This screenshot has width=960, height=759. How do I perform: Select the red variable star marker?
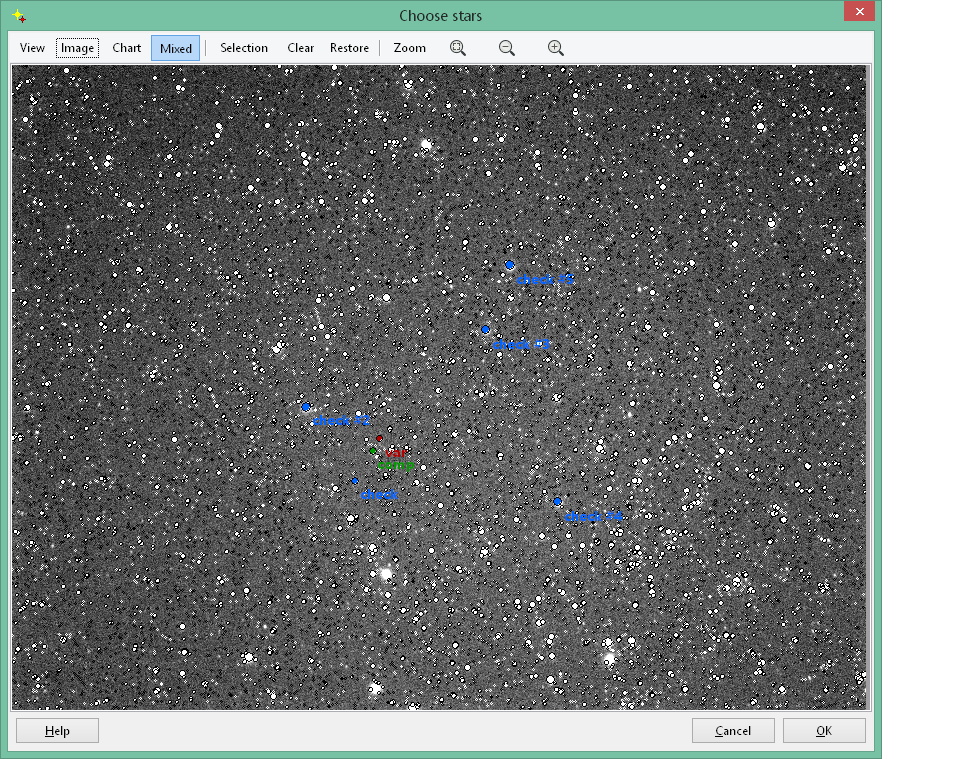380,438
